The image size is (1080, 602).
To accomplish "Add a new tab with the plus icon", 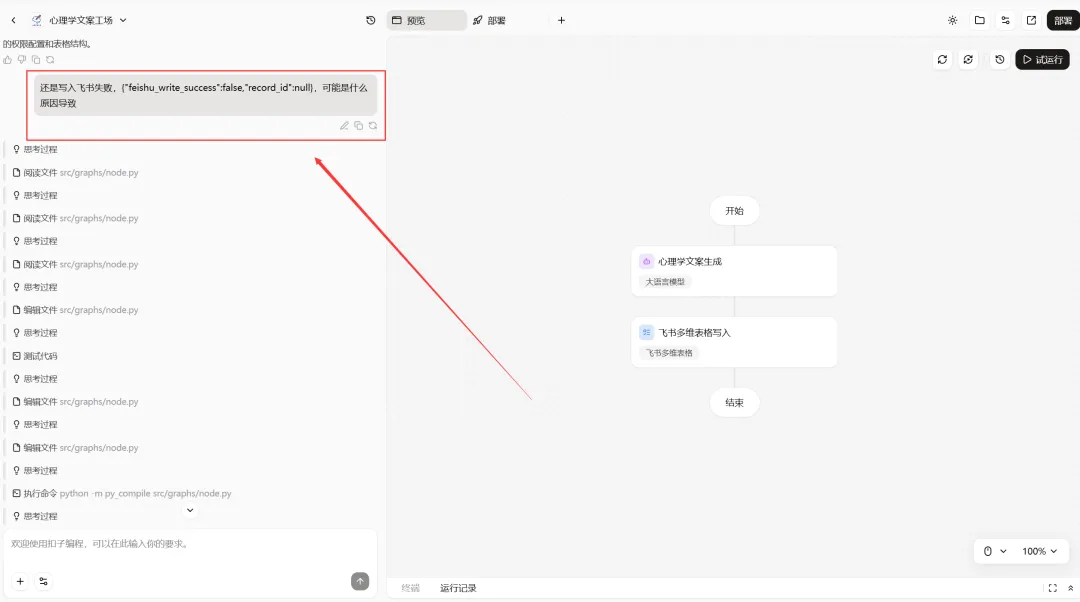I will [561, 21].
